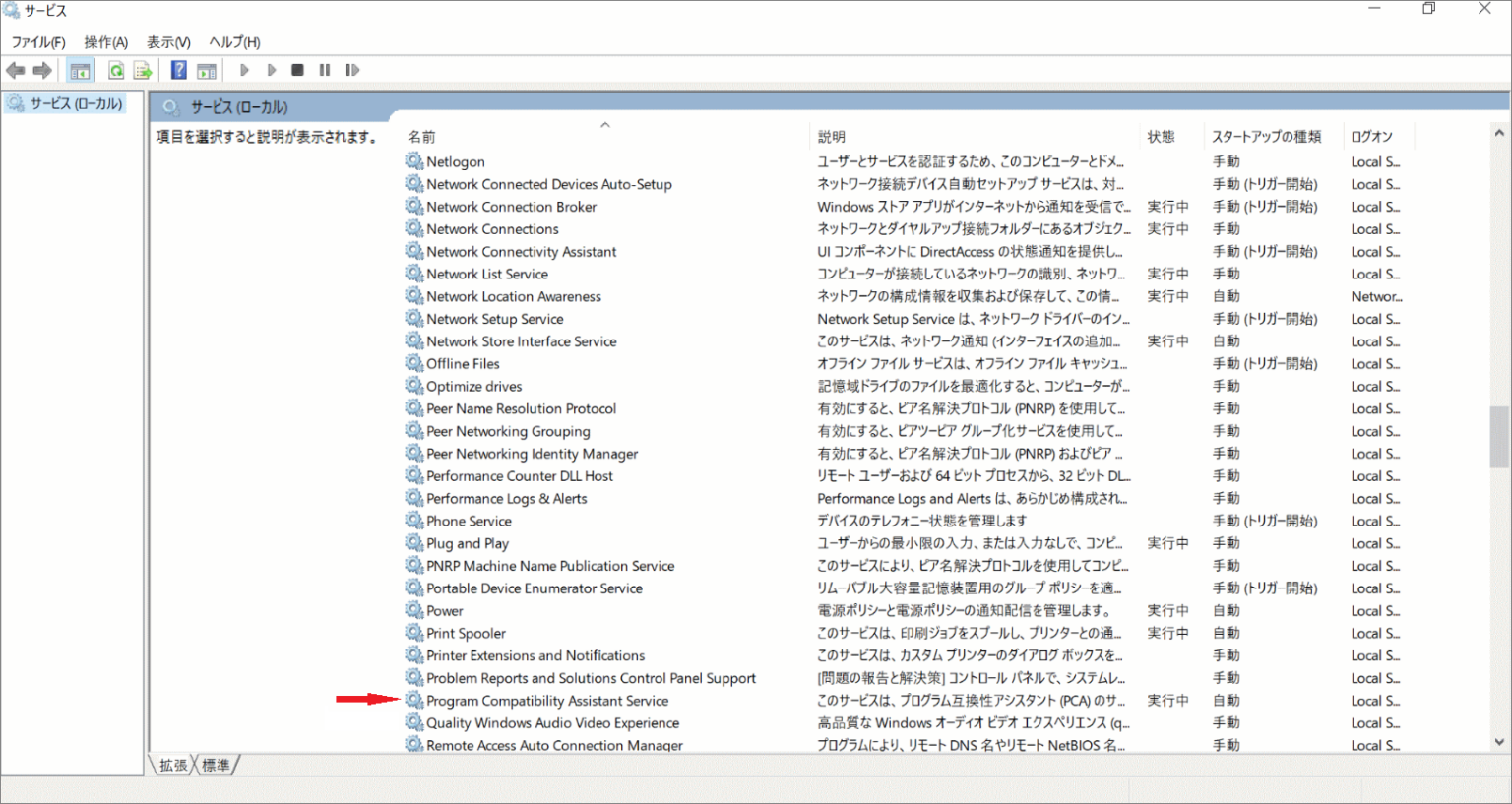Open Help using the toolbar question mark icon
Image resolution: width=1512 pixels, height=804 pixels.
[178, 69]
